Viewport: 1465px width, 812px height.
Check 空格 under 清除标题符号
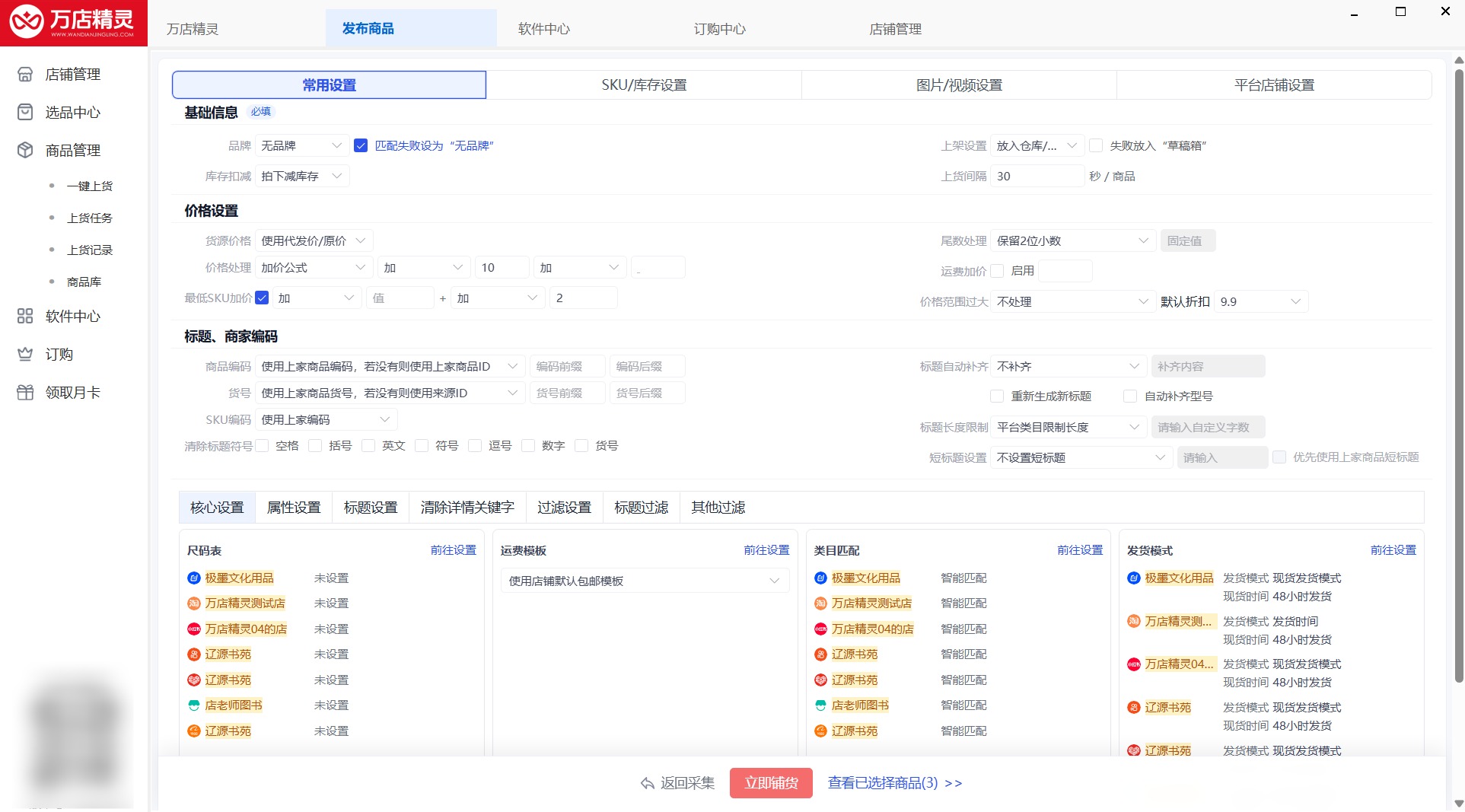tap(262, 445)
